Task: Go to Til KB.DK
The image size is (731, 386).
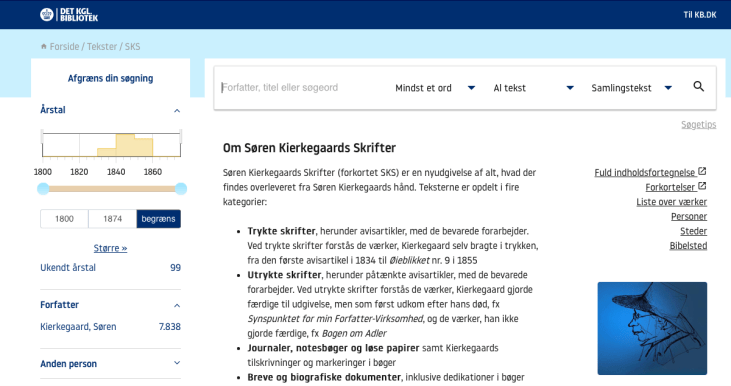Action: tap(700, 14)
